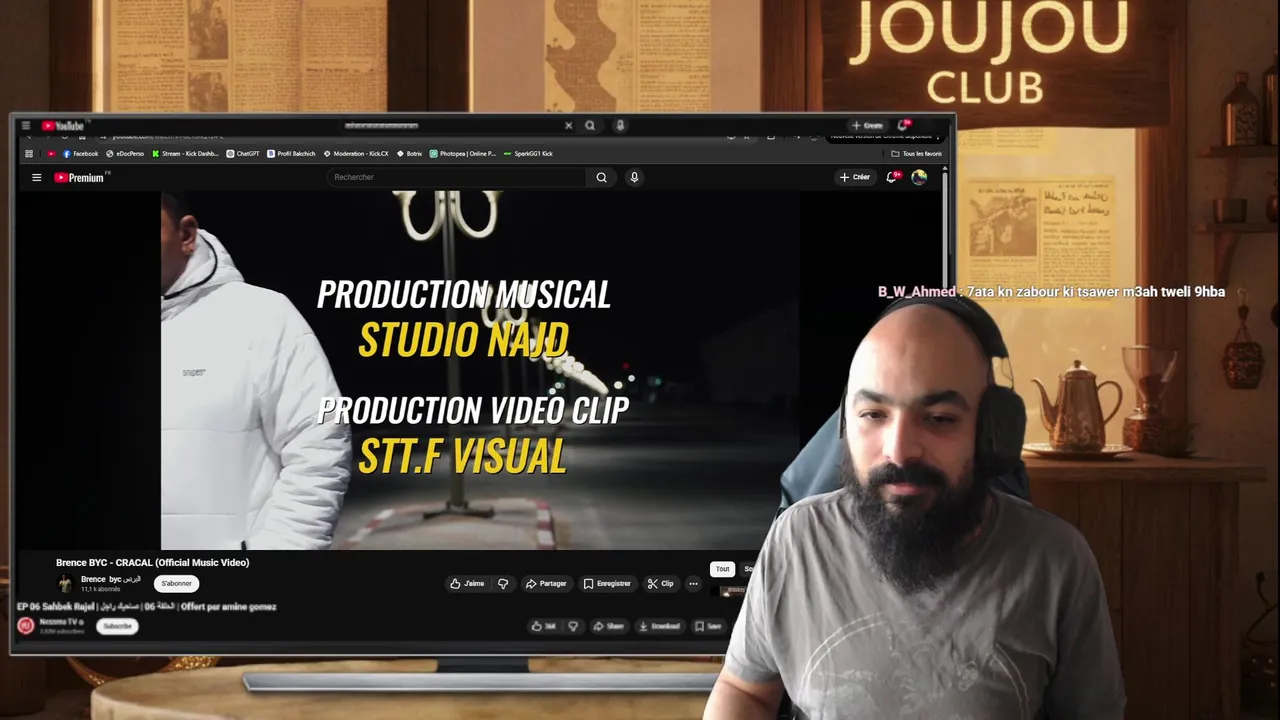Click the top YouTube logo
Screen dimensions: 1280x720
63,126
